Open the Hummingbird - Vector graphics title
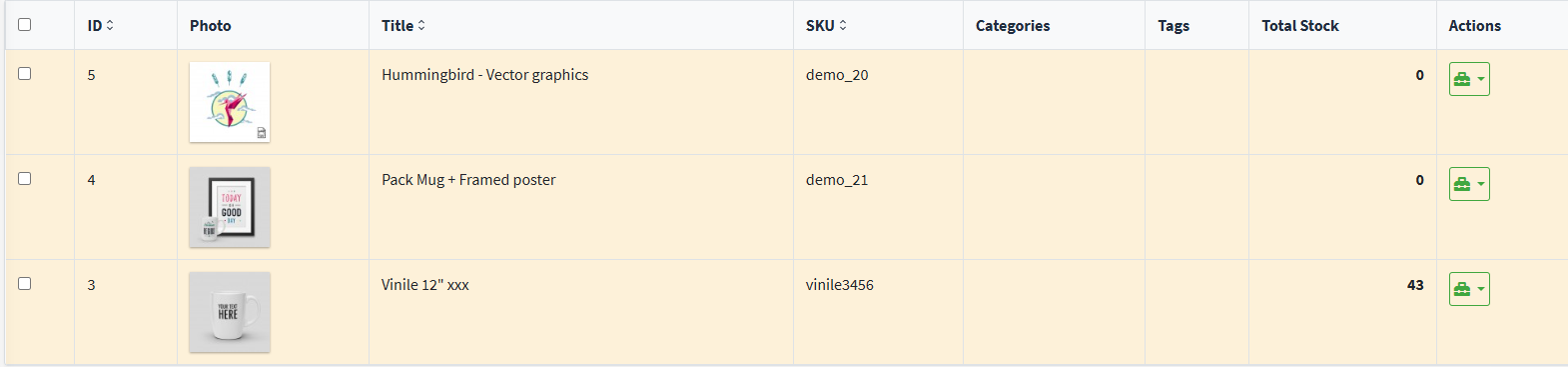 (484, 75)
